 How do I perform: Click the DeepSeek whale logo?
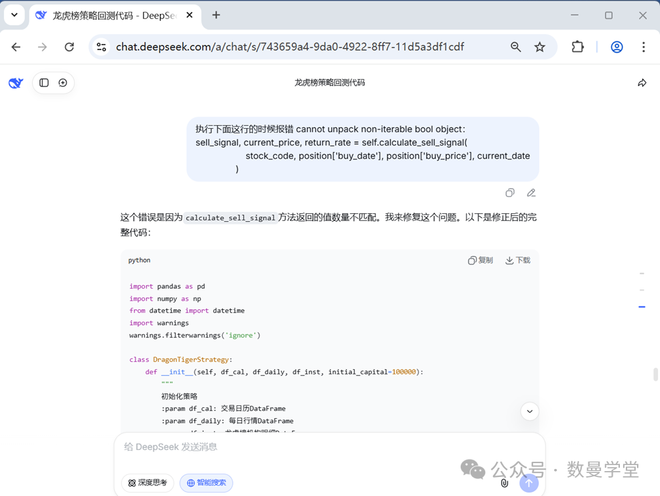[15, 83]
